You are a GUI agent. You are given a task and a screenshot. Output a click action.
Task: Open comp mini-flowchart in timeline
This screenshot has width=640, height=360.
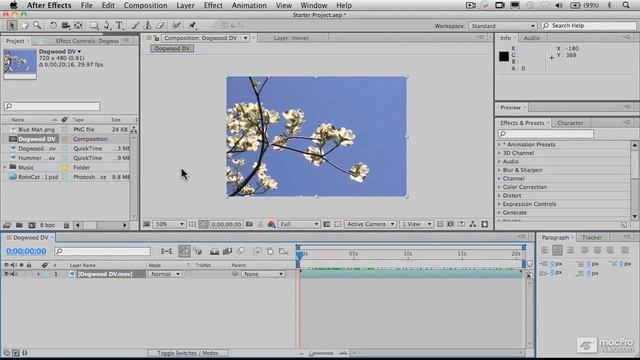tap(167, 251)
